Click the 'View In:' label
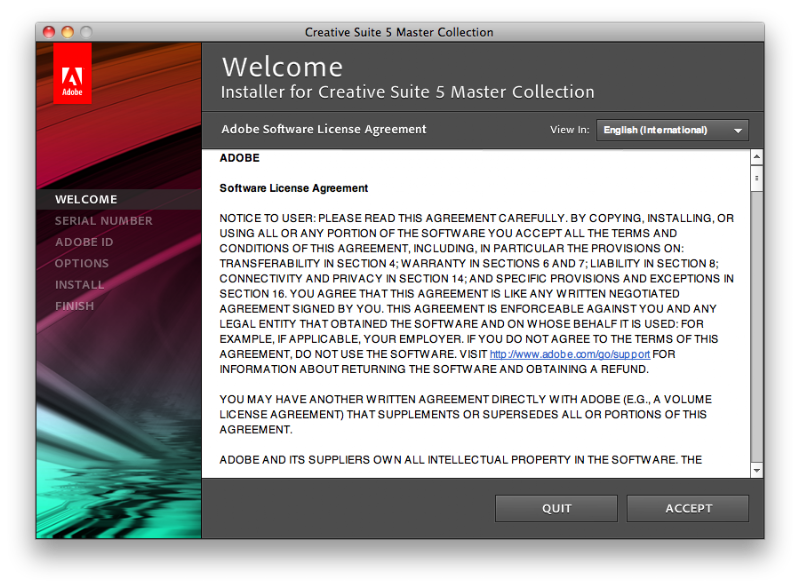The width and height of the screenshot is (800, 588). pos(569,130)
